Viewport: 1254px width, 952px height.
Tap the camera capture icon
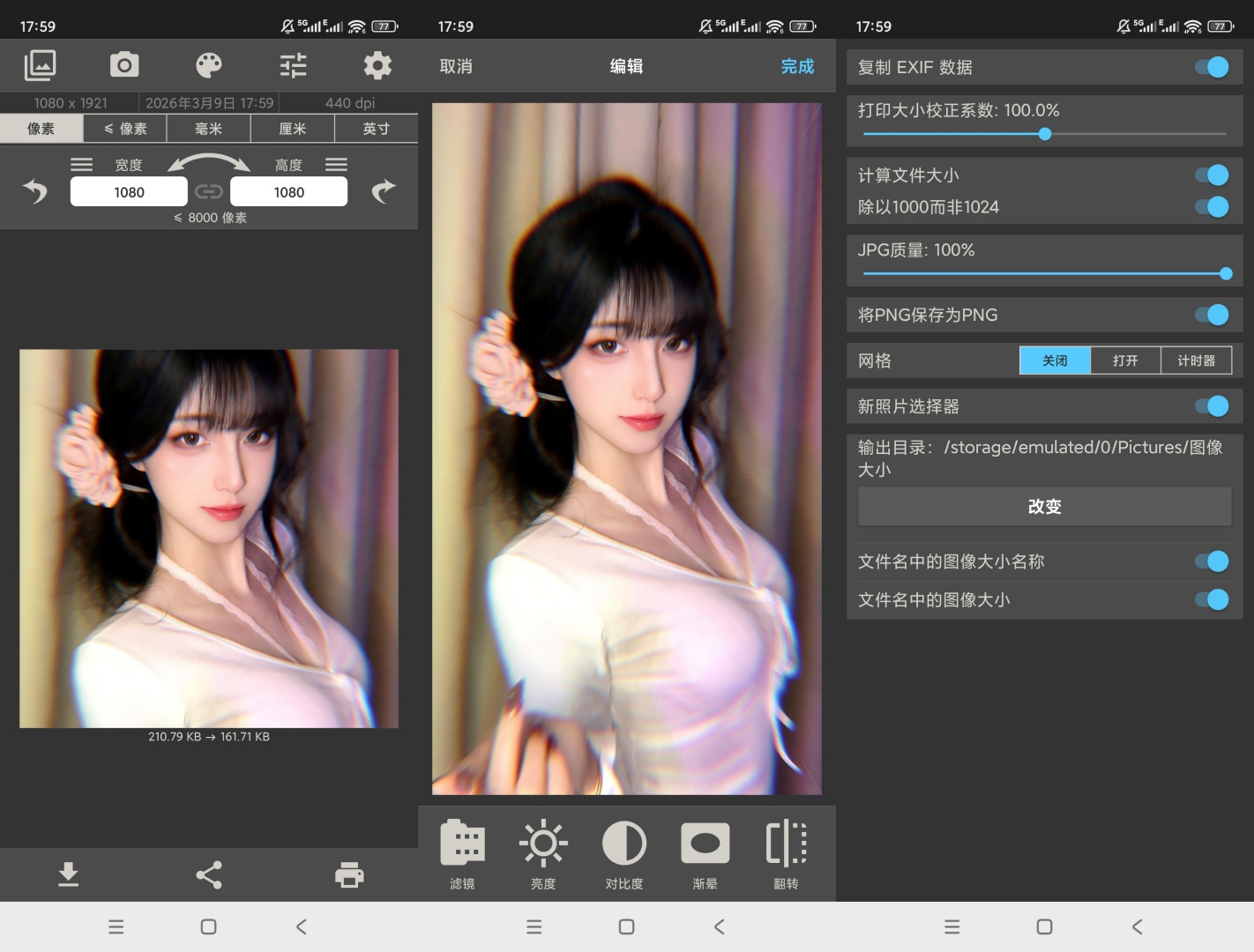124,65
